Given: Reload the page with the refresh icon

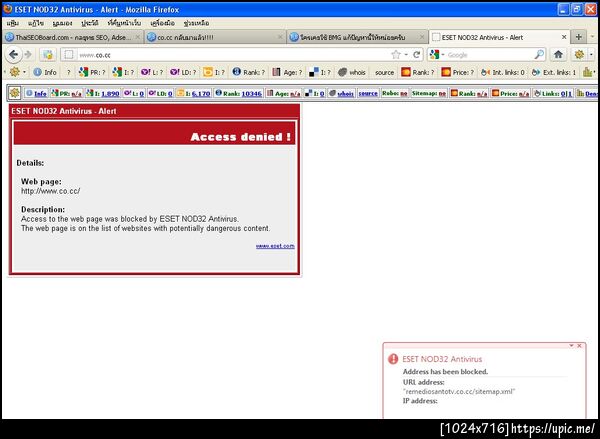Looking at the screenshot, I should pos(417,55).
